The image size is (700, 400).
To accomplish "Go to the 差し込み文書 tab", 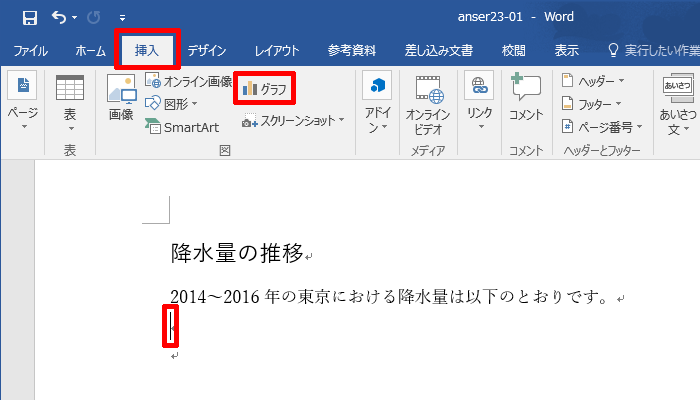I will click(439, 50).
